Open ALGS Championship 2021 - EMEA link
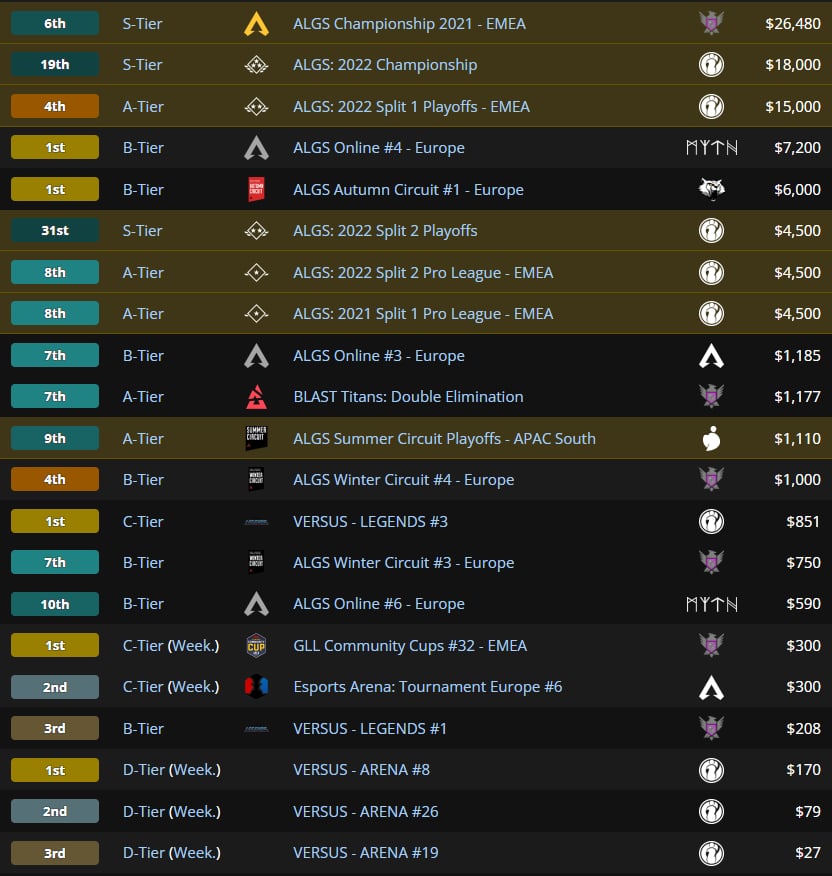 409,24
